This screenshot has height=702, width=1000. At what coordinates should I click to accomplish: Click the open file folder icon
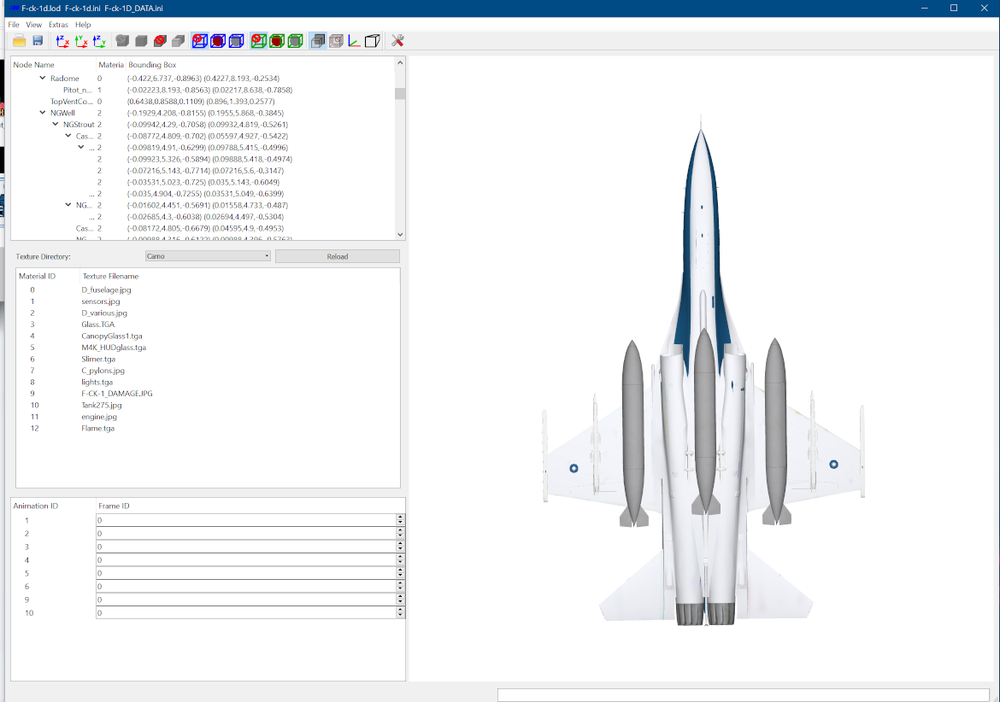[19, 41]
